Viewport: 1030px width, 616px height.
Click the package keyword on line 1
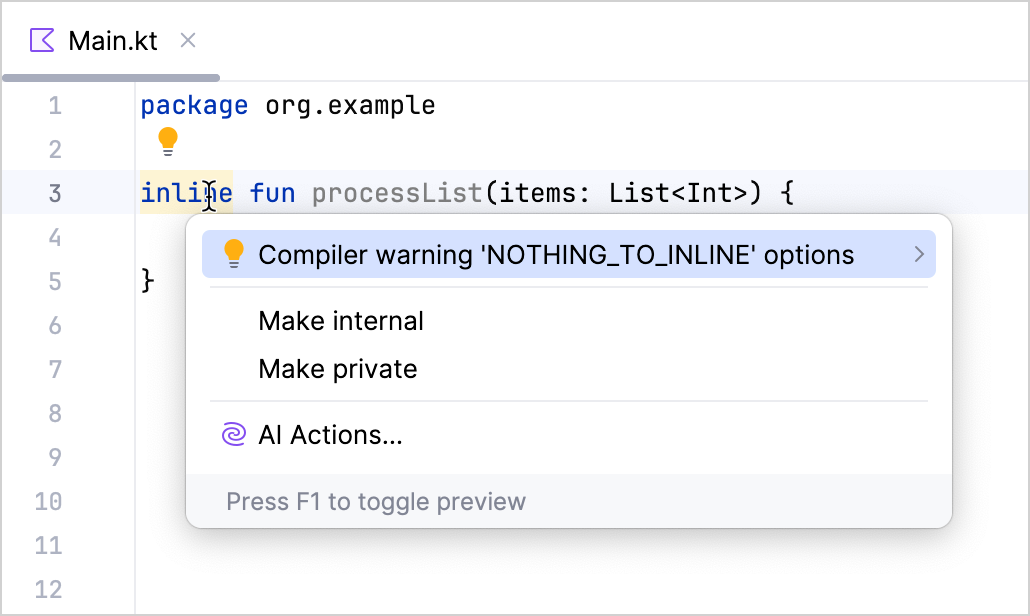(194, 105)
